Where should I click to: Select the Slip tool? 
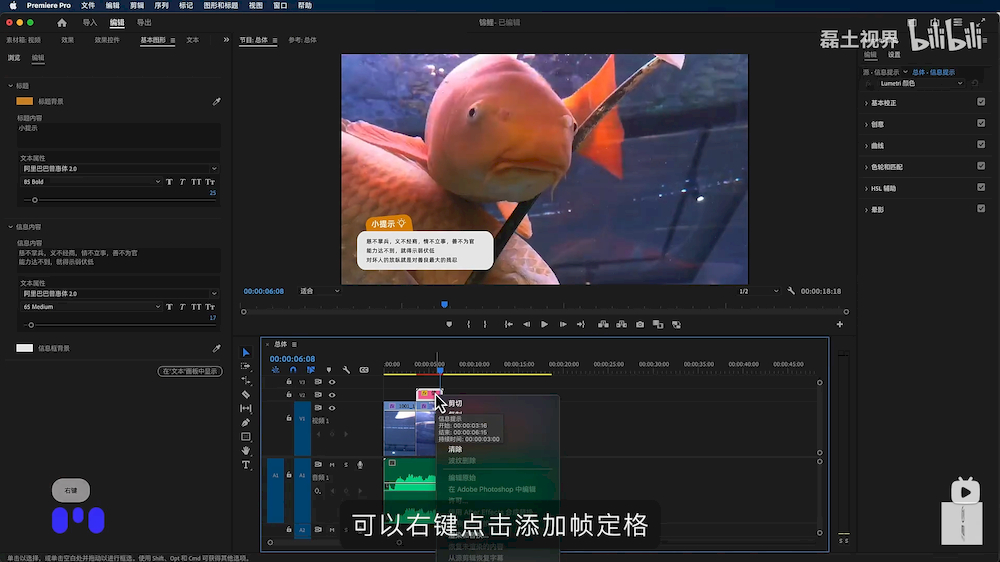pos(246,408)
